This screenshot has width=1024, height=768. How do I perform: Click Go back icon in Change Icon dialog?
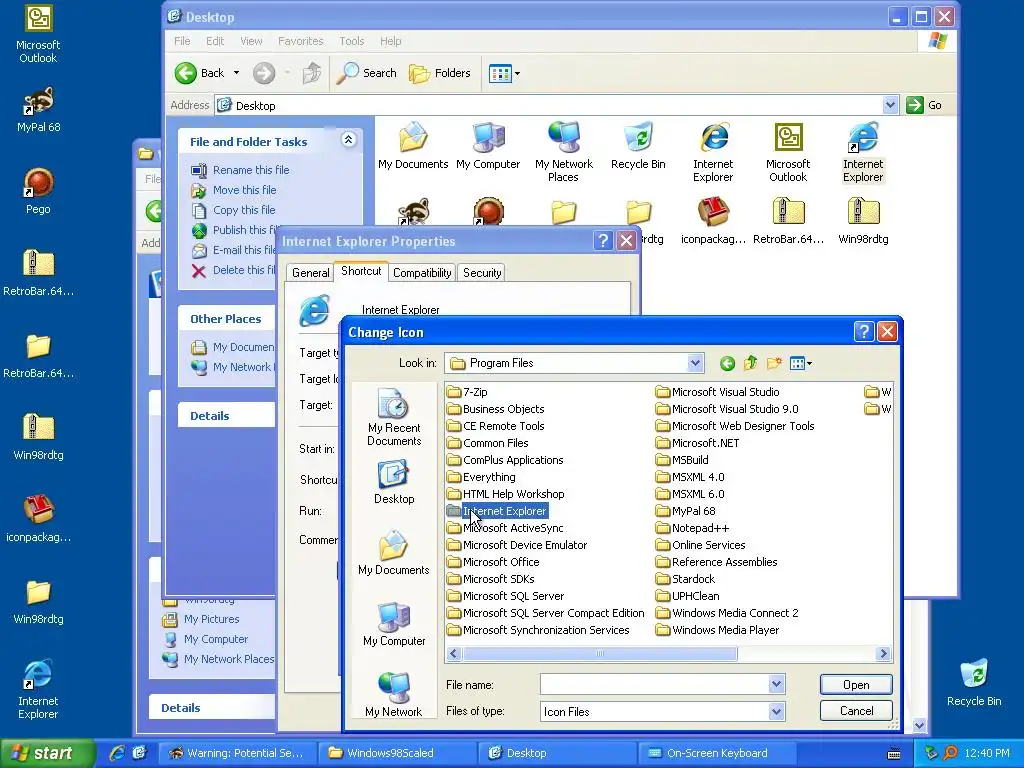[727, 364]
